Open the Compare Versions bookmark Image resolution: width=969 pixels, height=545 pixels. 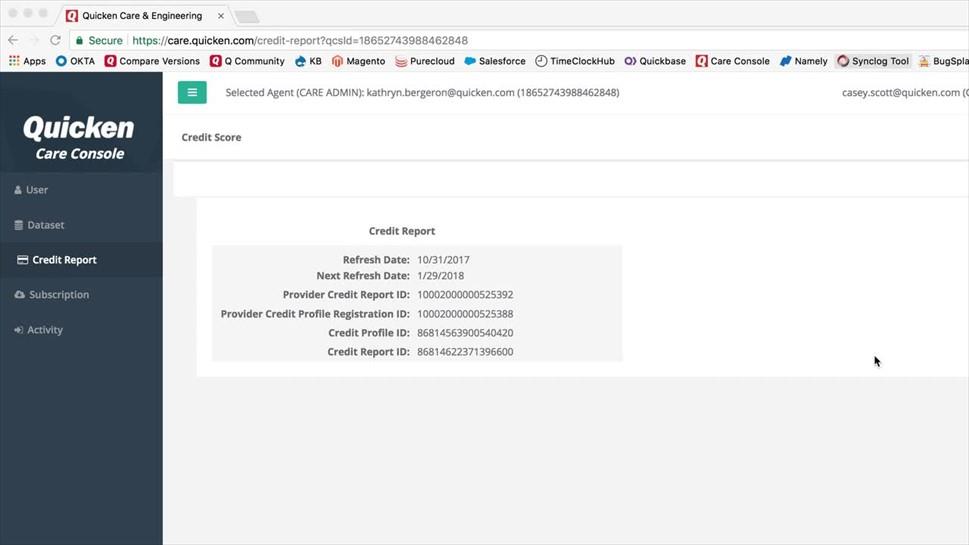[x=152, y=61]
